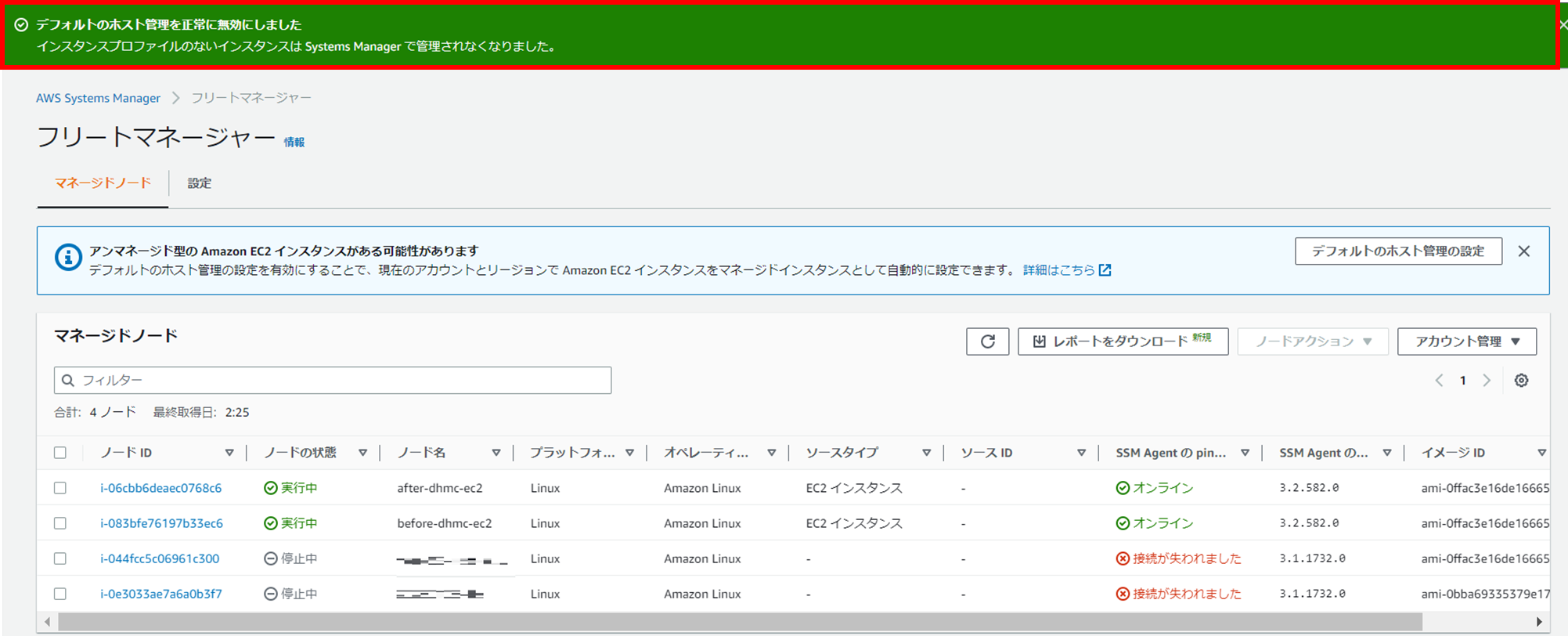Sort by SSM Agent version column arrow

pos(1387,453)
